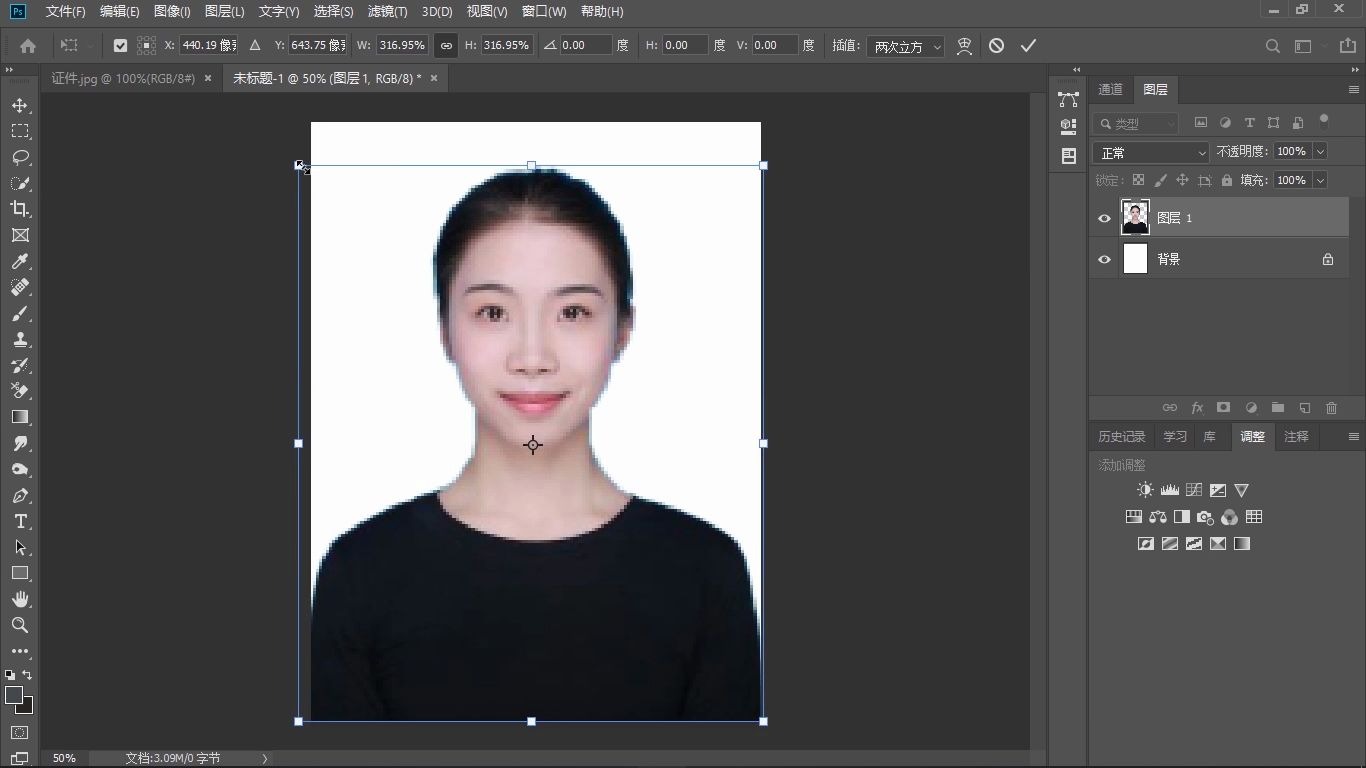
Task: Click the W width percentage field
Action: point(402,46)
